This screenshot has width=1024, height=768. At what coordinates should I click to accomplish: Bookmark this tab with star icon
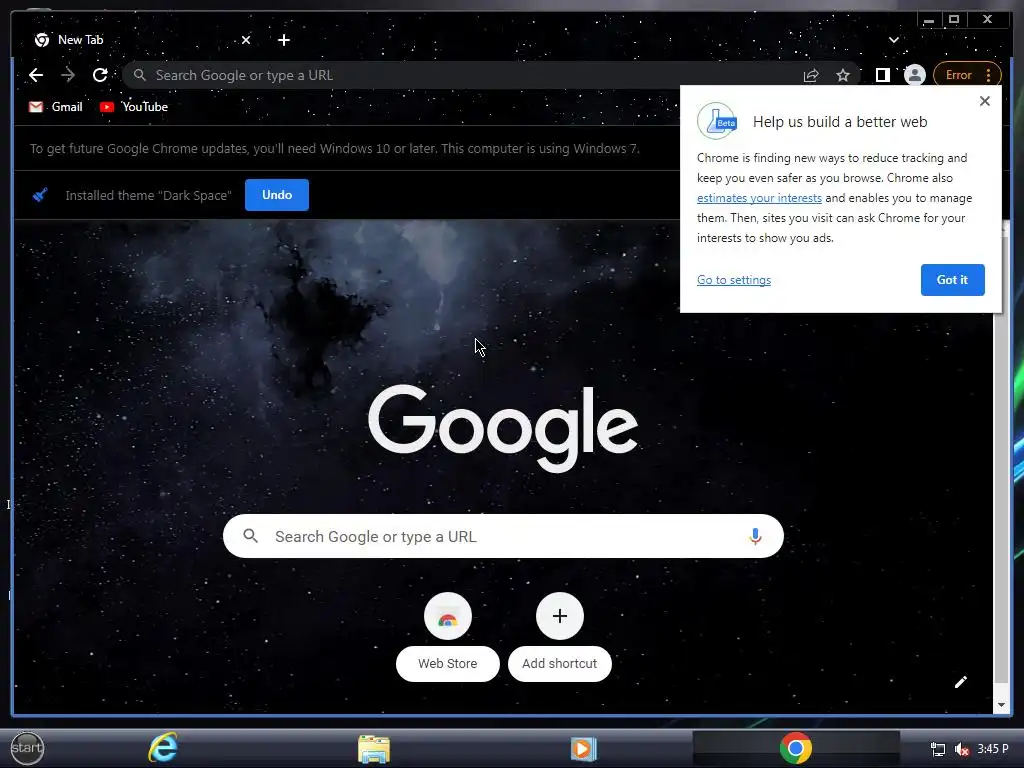point(843,75)
